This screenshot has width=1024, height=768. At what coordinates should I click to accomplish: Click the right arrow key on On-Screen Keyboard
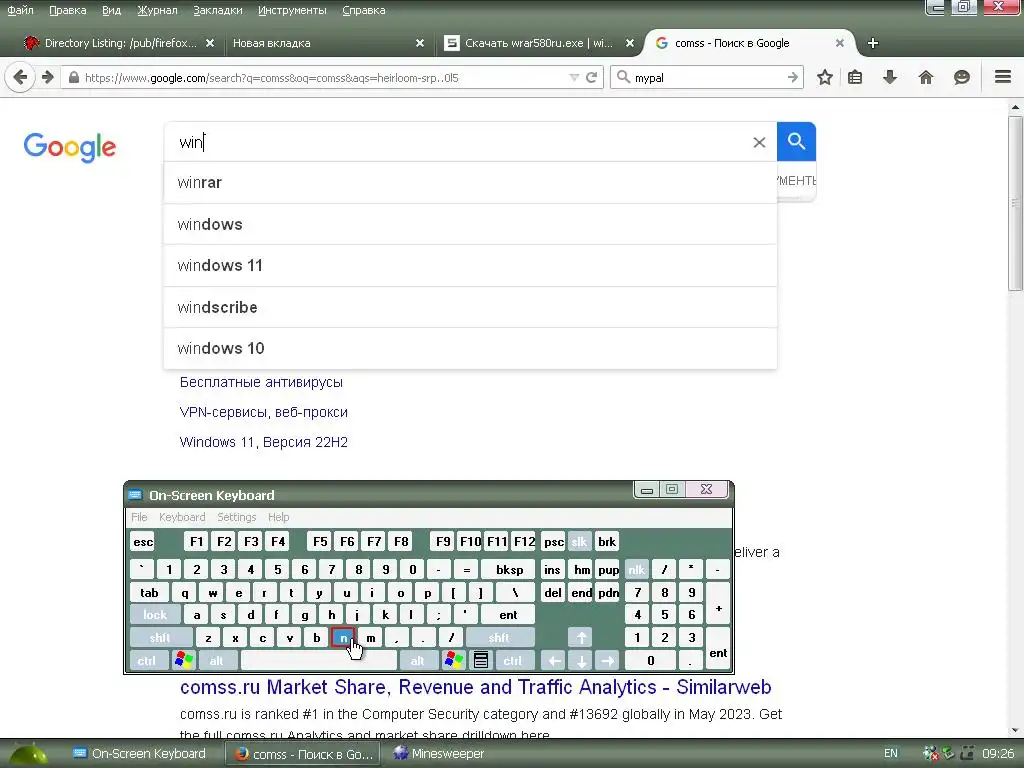(x=607, y=660)
